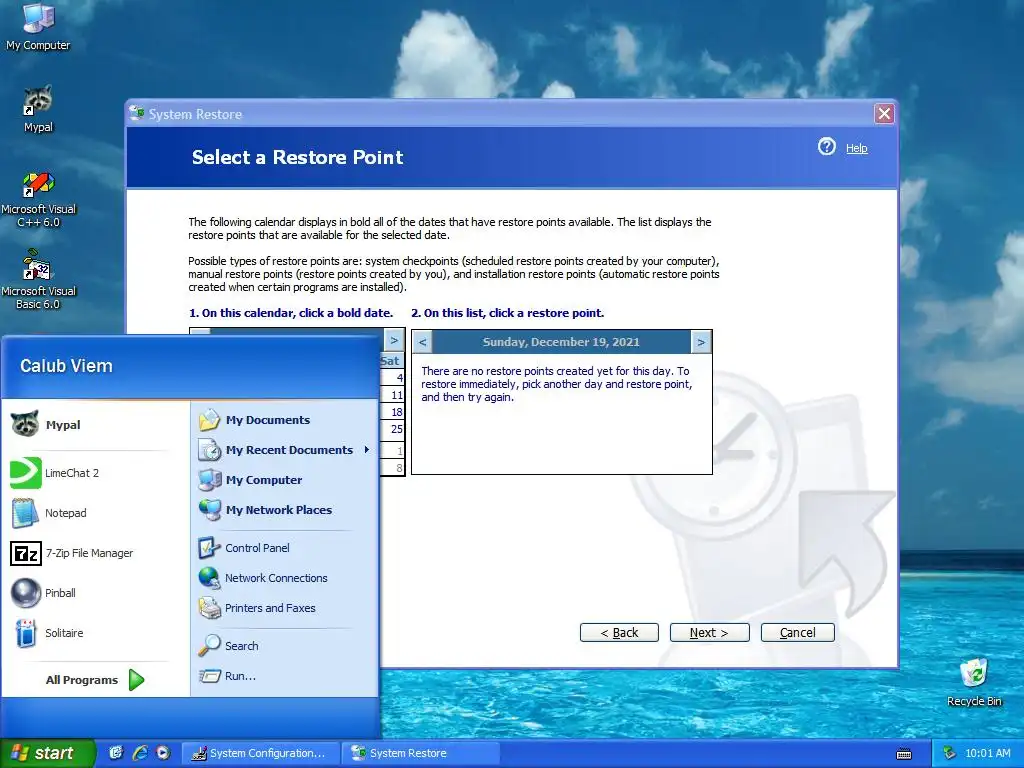This screenshot has height=768, width=1024.
Task: Select Microsoft Visual C++ 6.0 shortcut
Action: coord(38,199)
